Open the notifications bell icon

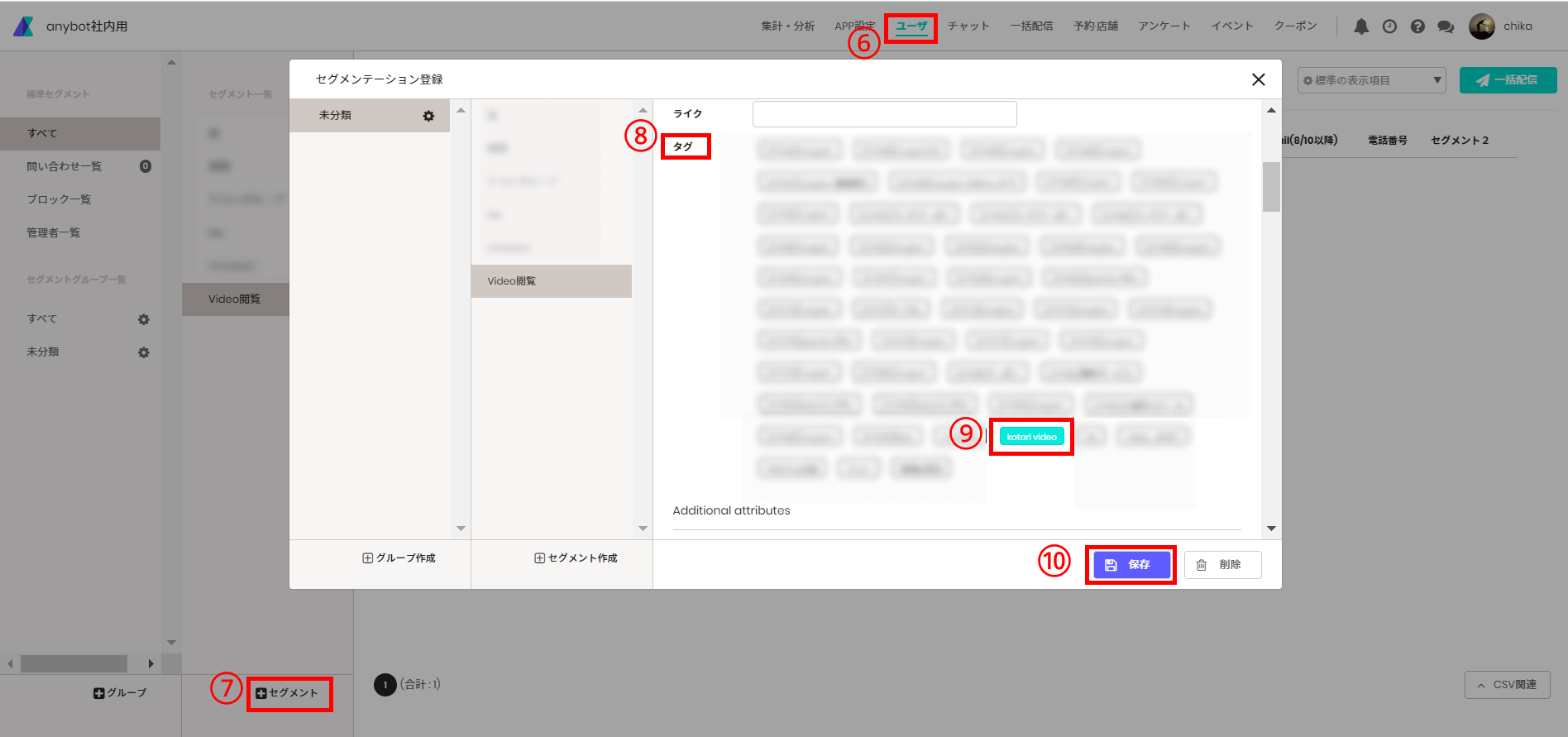1361,26
